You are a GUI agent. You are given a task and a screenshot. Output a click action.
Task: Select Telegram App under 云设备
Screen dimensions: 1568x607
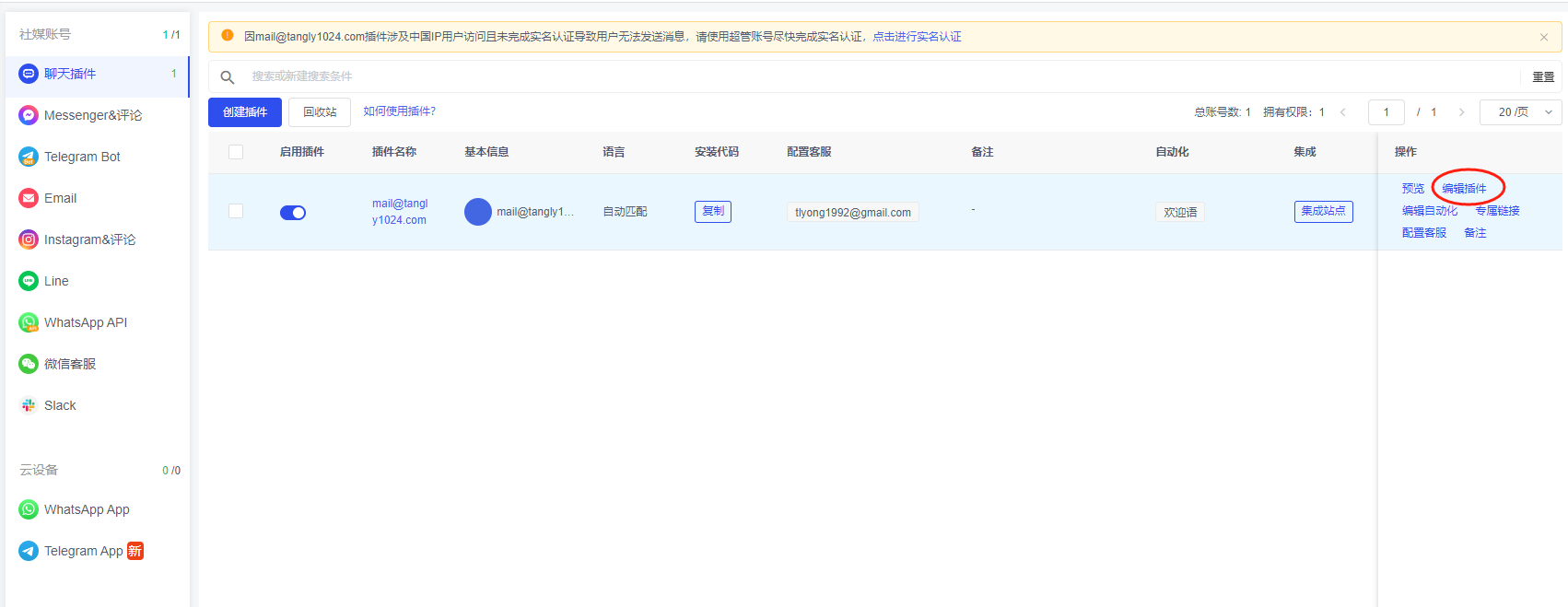pos(98,551)
